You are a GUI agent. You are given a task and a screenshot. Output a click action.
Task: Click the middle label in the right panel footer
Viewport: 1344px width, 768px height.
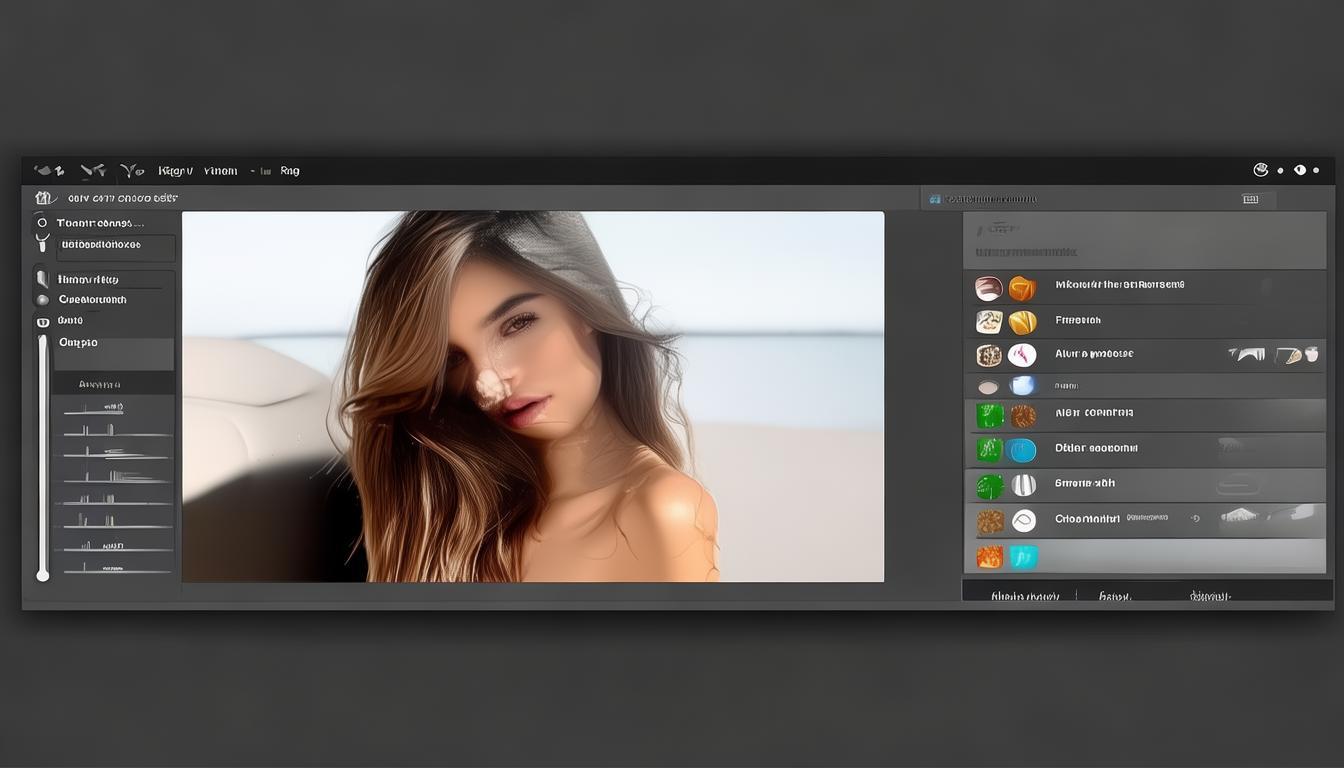coord(1114,596)
